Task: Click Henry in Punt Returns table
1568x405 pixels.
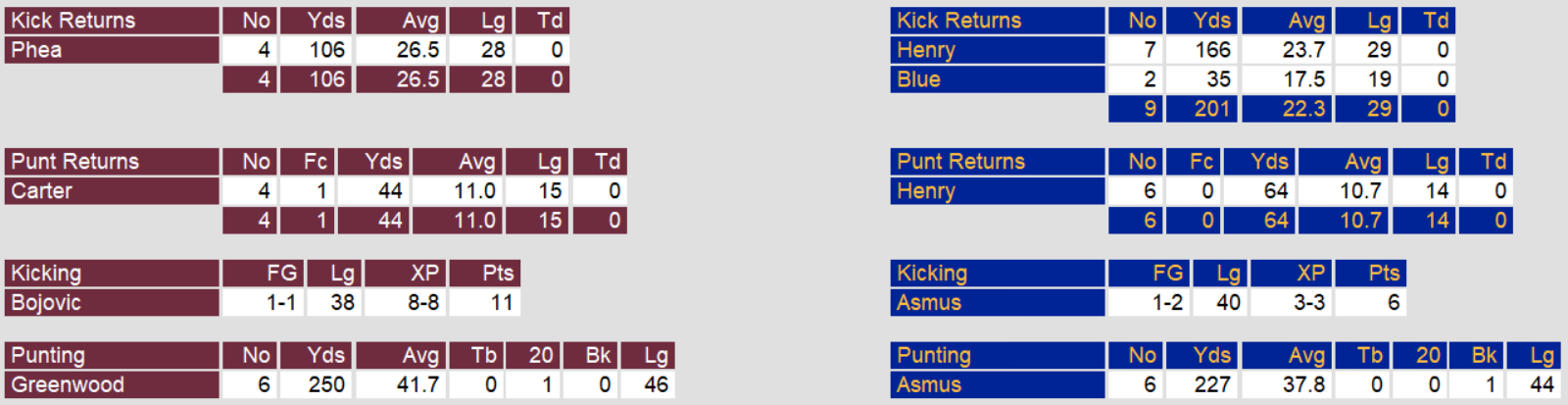Action: pos(926,191)
